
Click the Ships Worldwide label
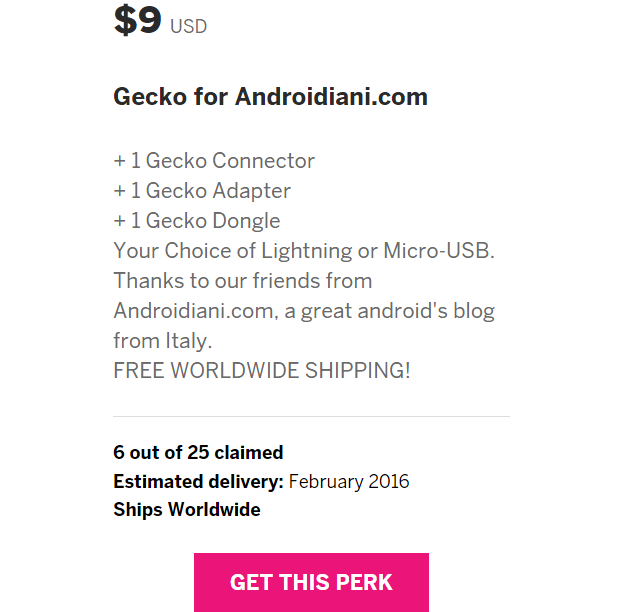[187, 510]
